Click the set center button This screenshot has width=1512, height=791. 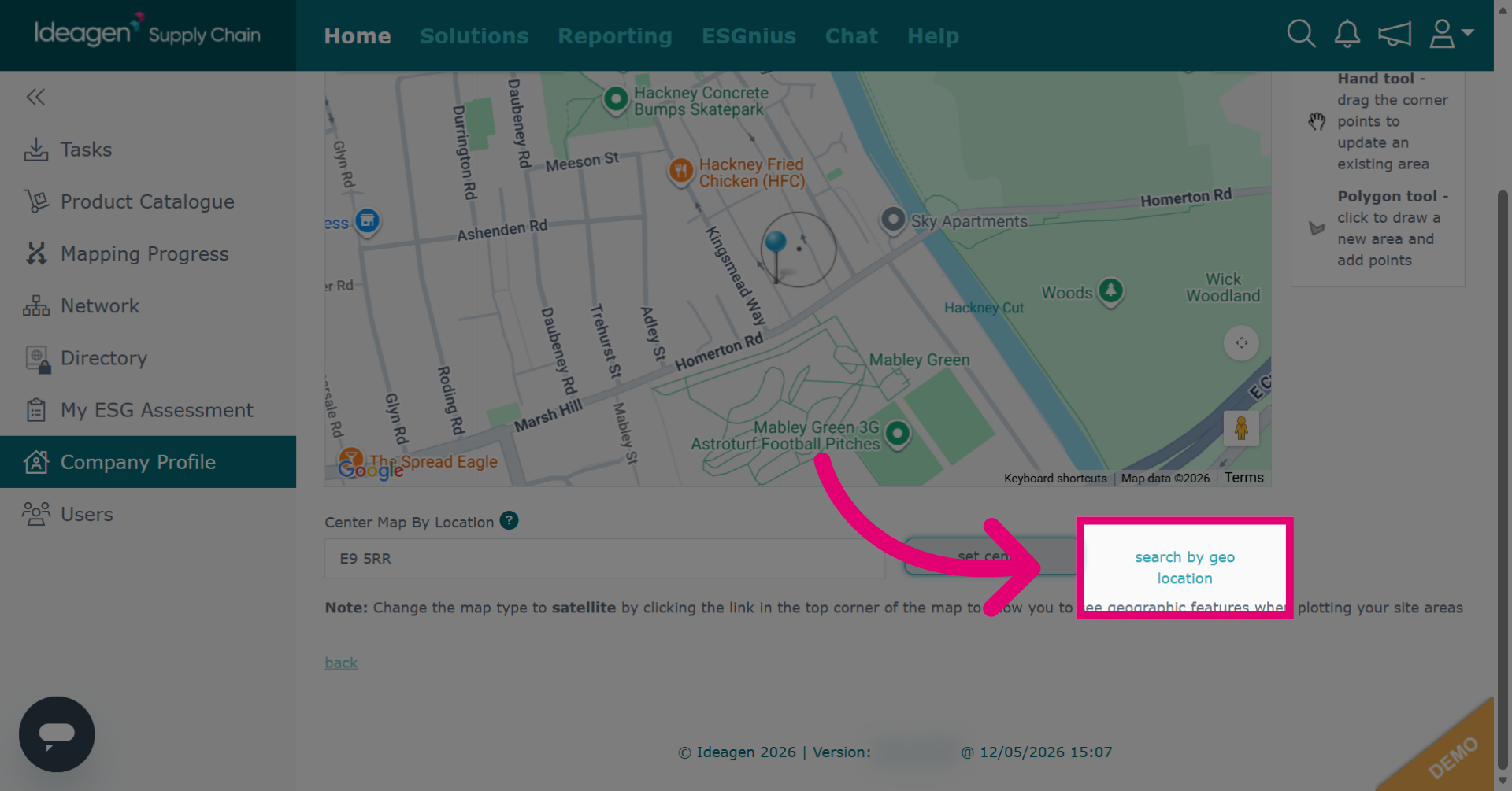(991, 556)
